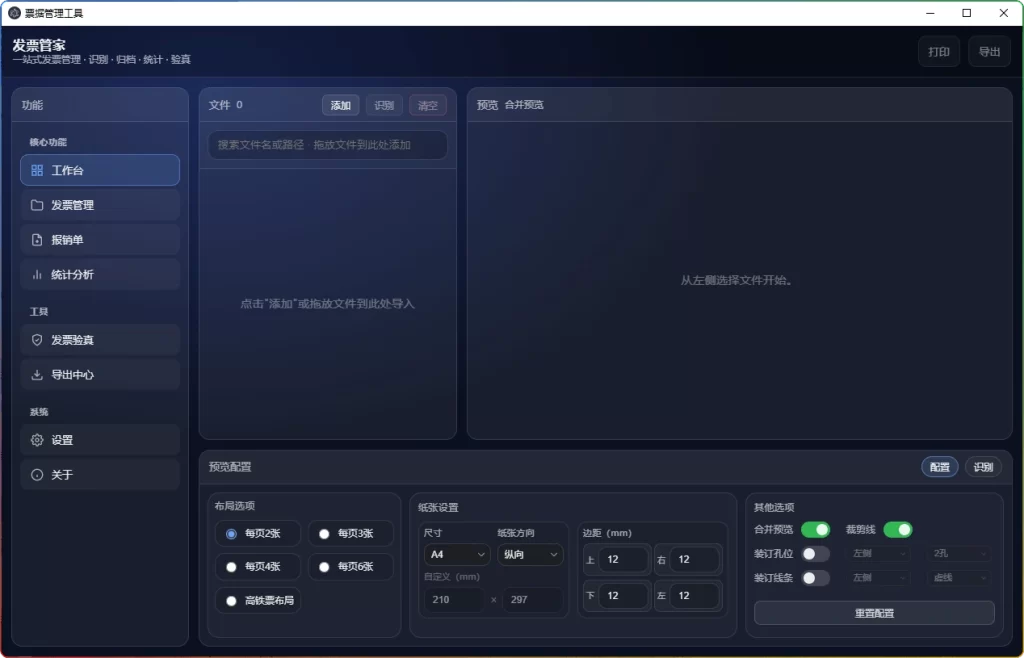Screen dimensions: 1024x658
Task: Turn off the 裁剪线 toggle
Action: (898, 529)
